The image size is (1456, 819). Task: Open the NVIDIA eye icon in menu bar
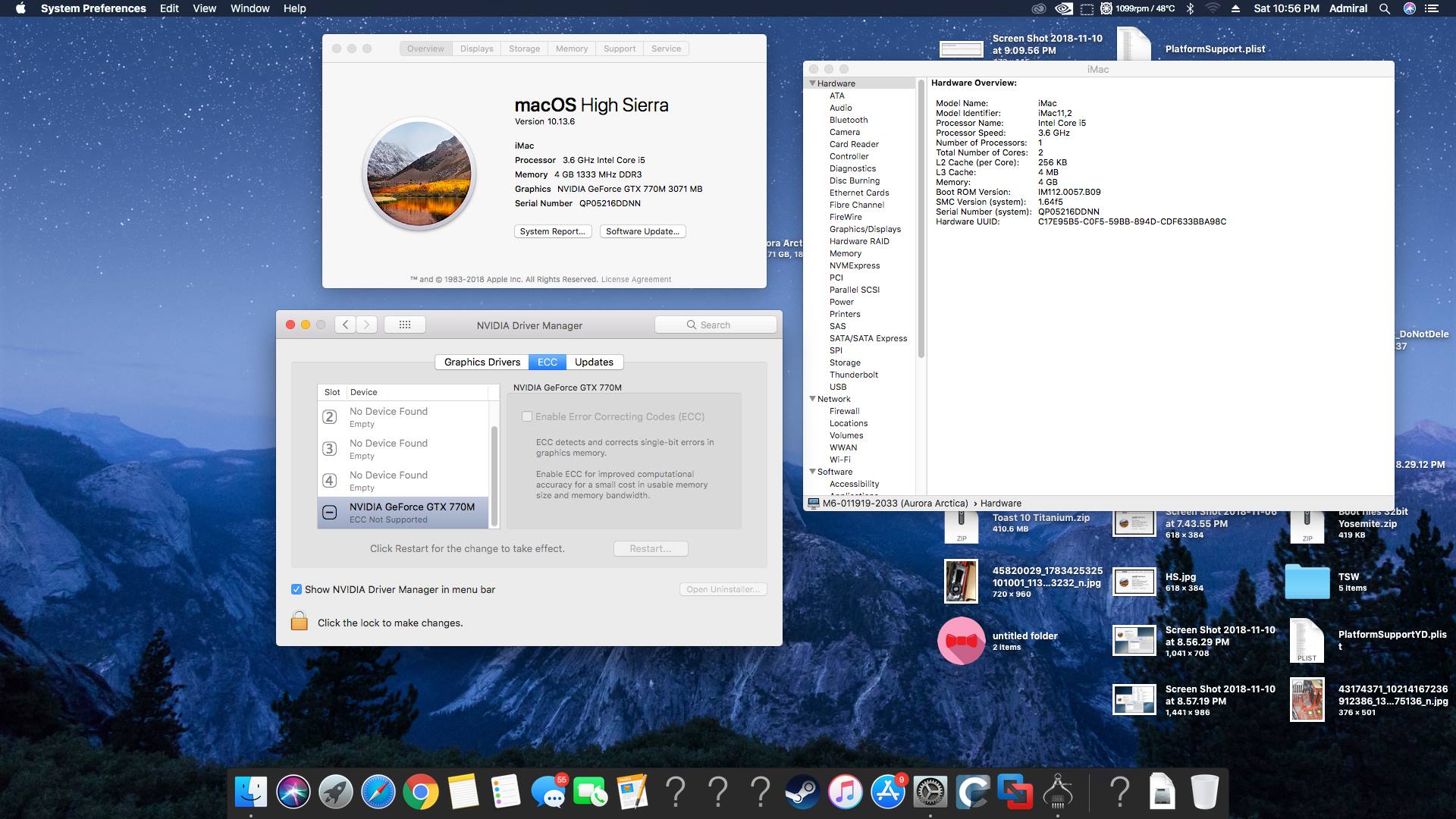coord(1064,8)
